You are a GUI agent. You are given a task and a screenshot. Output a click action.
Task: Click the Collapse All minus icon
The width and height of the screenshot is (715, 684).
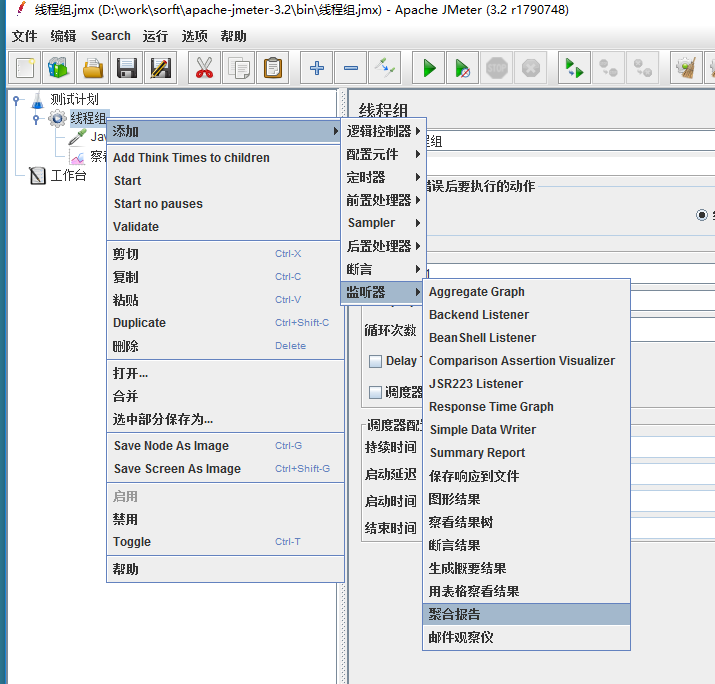pos(351,68)
